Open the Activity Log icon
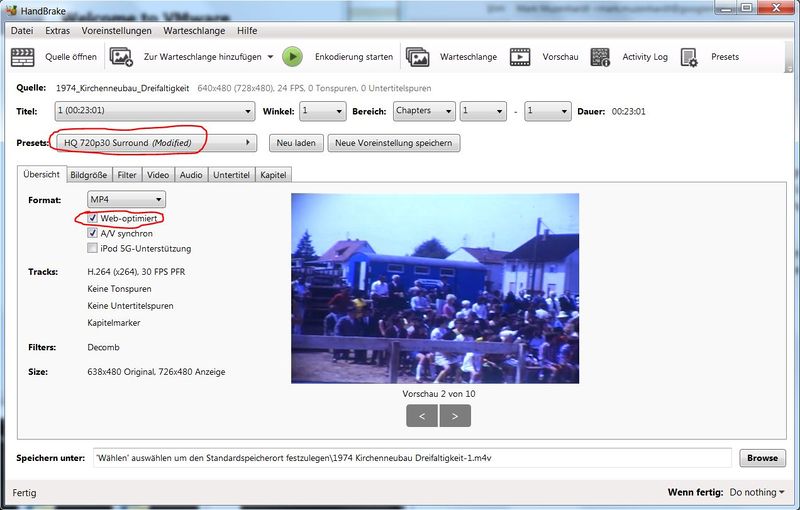 [600, 57]
